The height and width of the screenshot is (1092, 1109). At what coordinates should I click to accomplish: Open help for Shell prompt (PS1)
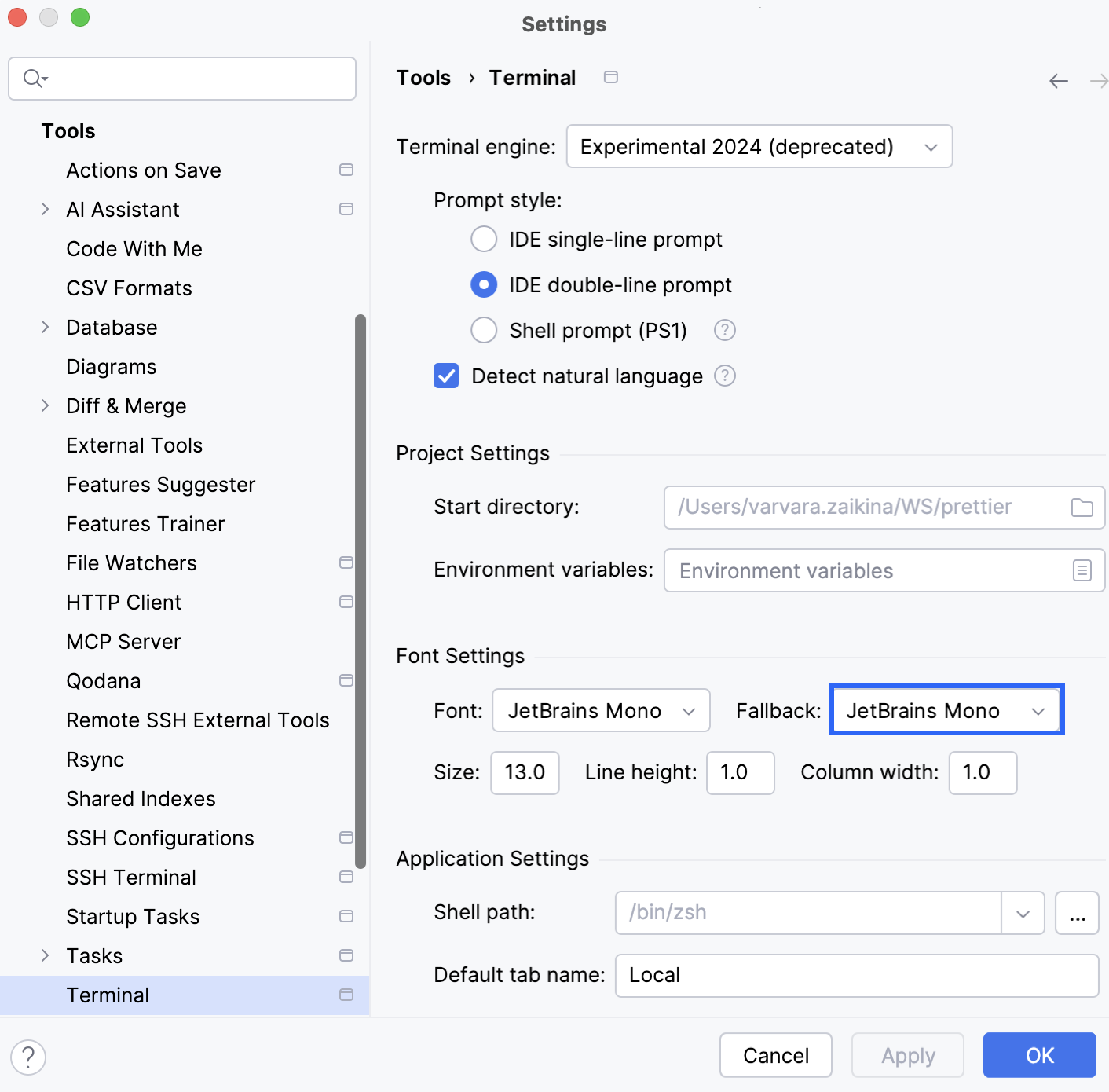tap(723, 330)
